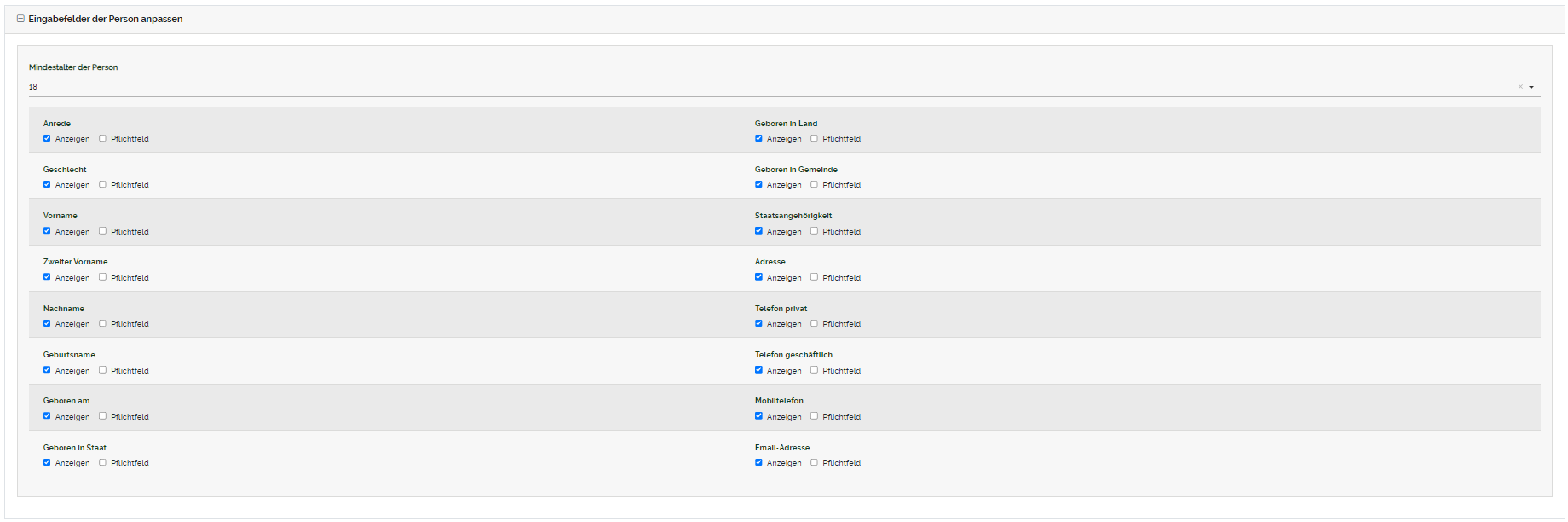Screen dimensions: 1568x522
Task: Disable Anzeigen for Mobiltelefon
Action: point(758,416)
